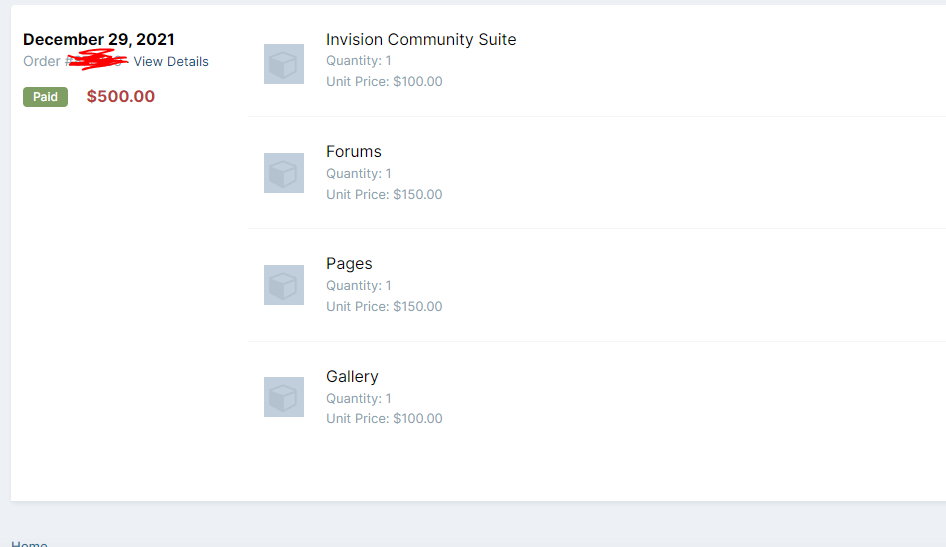Open the Forums product title
This screenshot has width=946, height=547.
click(354, 152)
